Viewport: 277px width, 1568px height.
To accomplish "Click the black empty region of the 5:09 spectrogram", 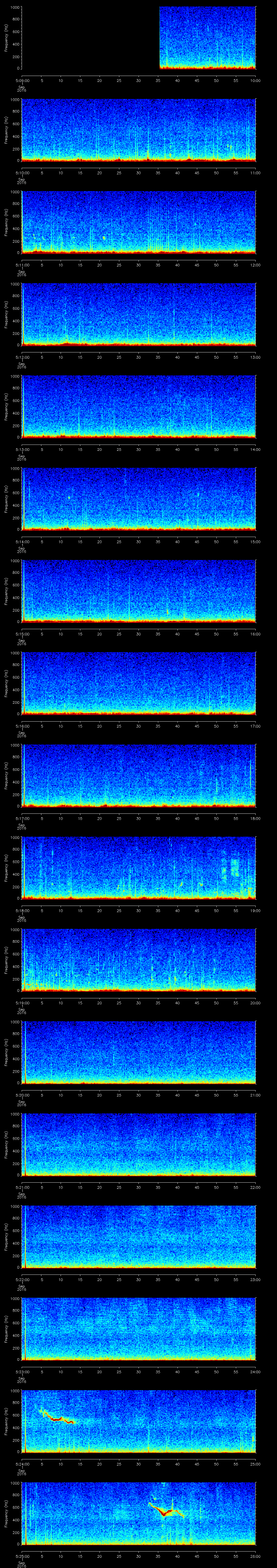I will pos(90,38).
